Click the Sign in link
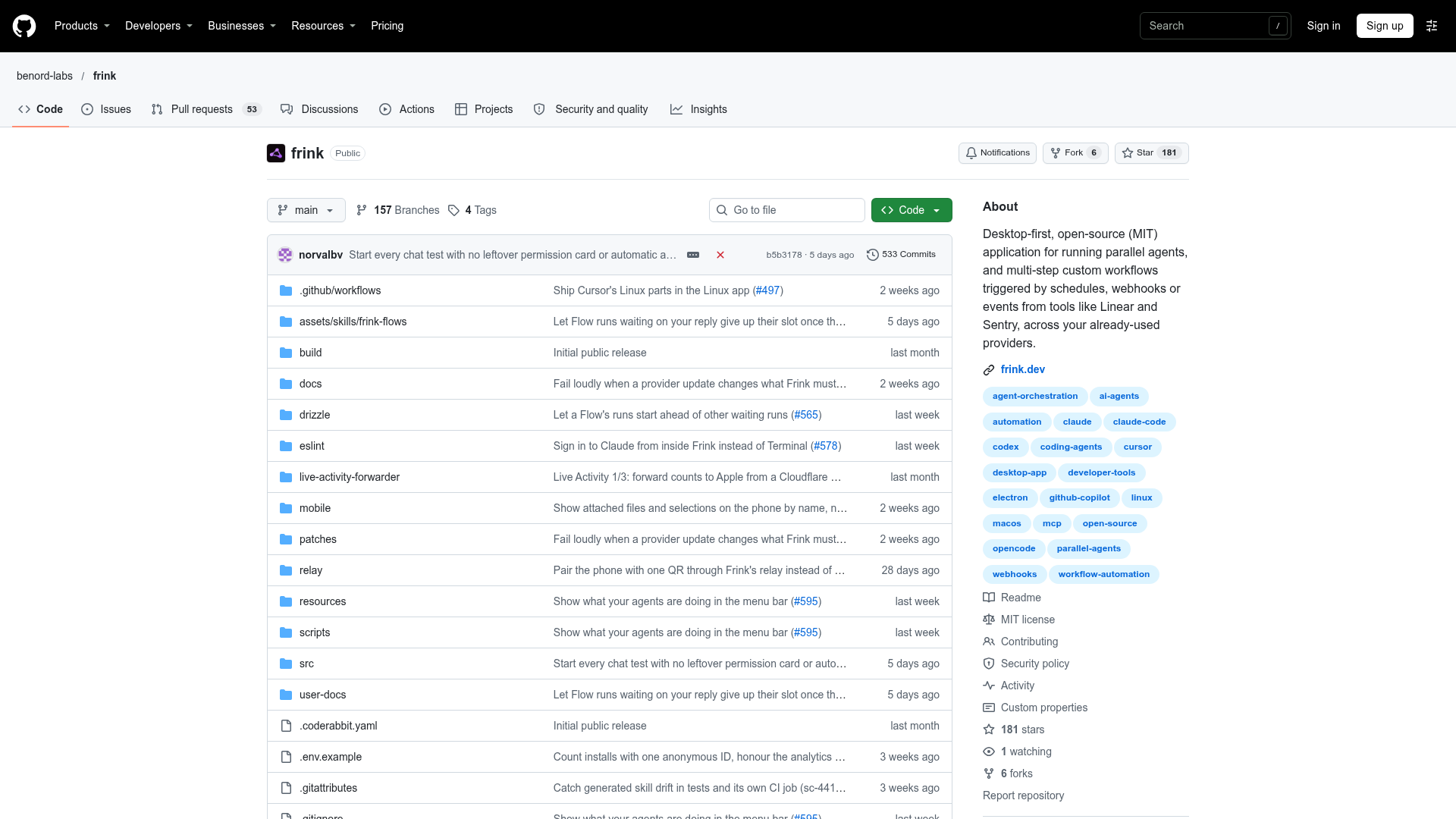 pyautogui.click(x=1323, y=26)
